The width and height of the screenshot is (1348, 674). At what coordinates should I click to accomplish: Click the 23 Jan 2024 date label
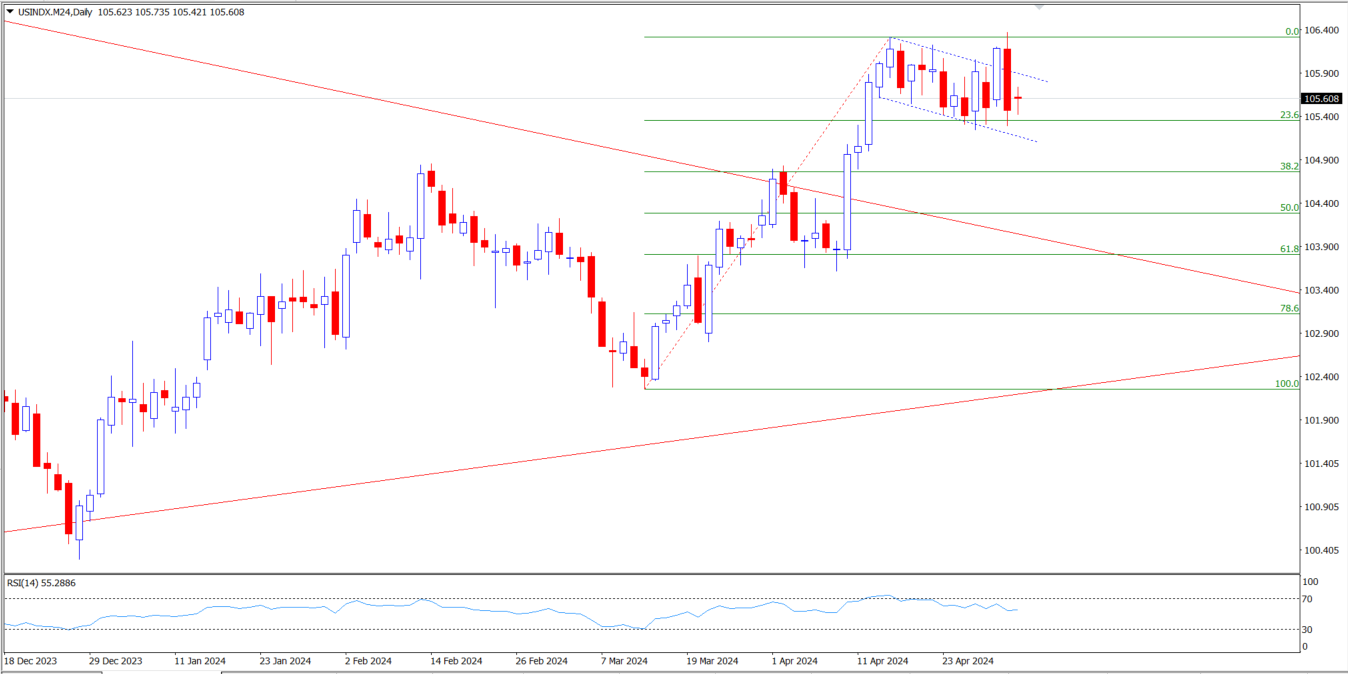click(x=286, y=661)
